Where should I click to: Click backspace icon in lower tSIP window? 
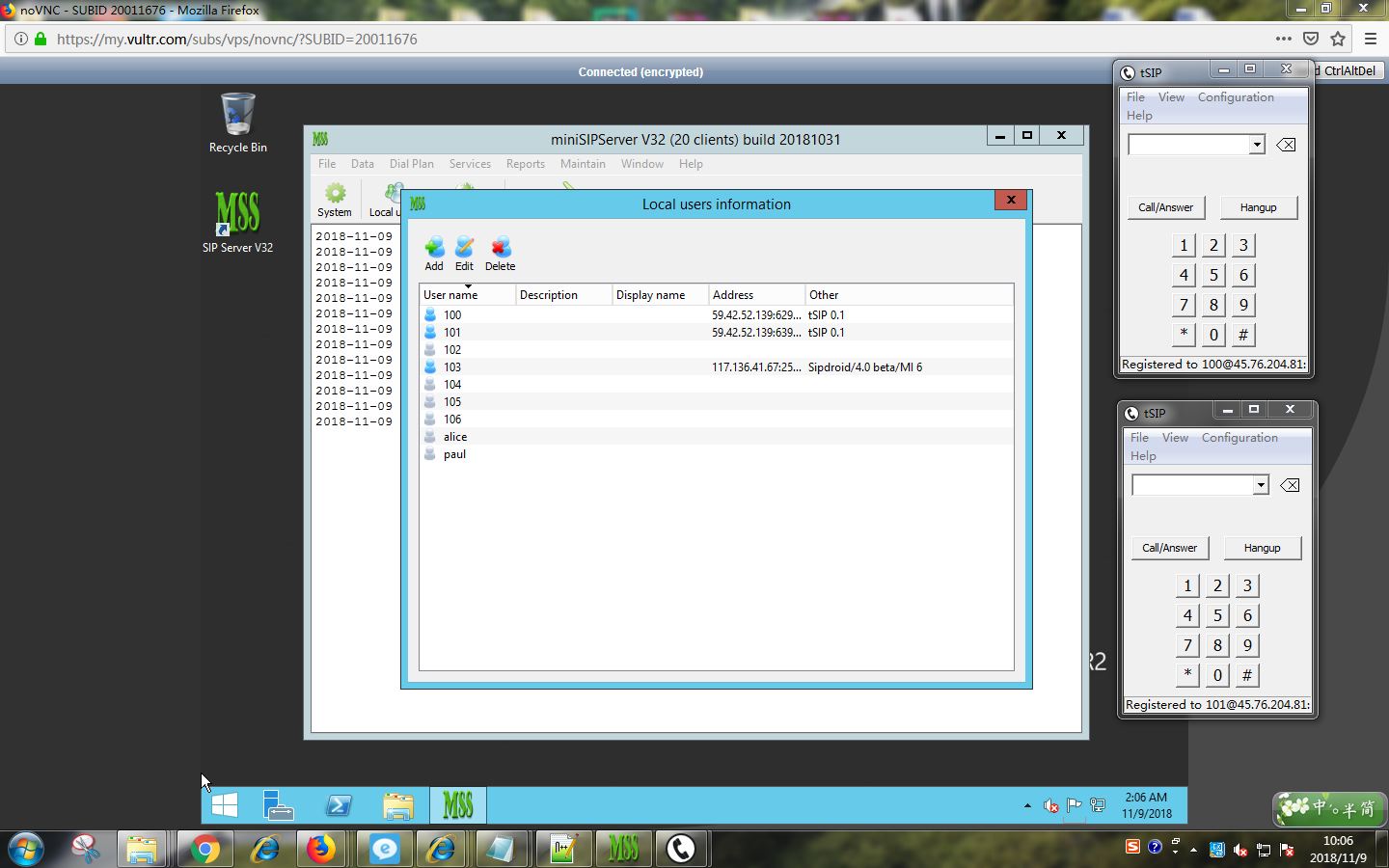(x=1290, y=485)
